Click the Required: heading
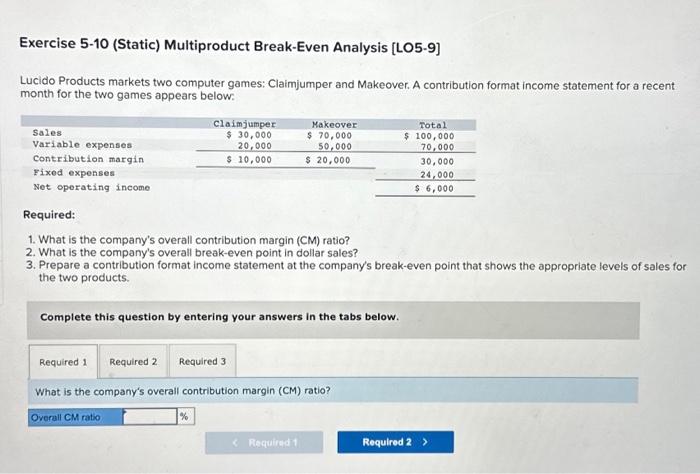The height and width of the screenshot is (474, 700). (49, 215)
